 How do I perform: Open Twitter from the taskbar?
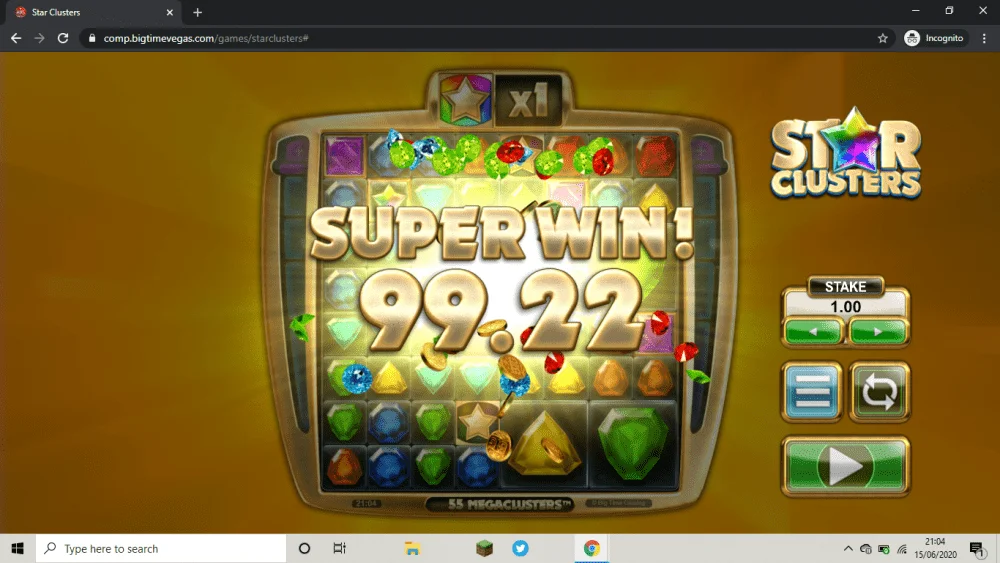pos(520,548)
